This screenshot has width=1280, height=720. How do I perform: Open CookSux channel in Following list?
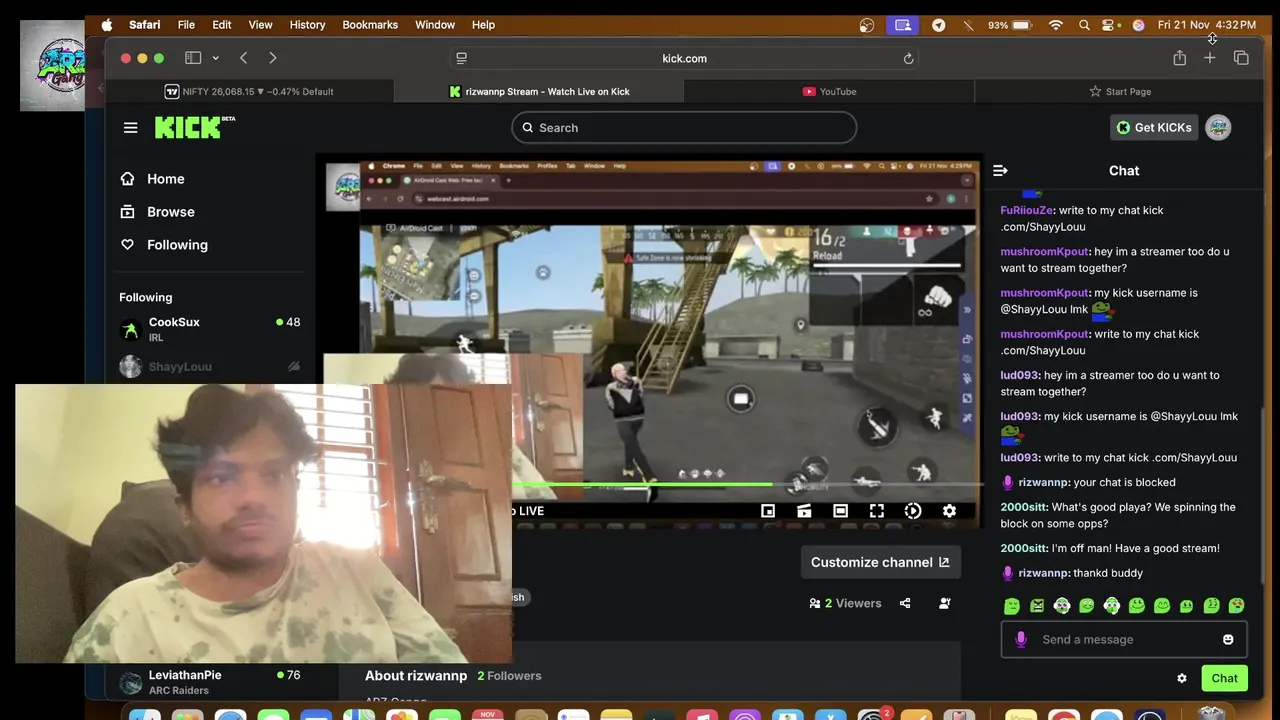(x=209, y=329)
